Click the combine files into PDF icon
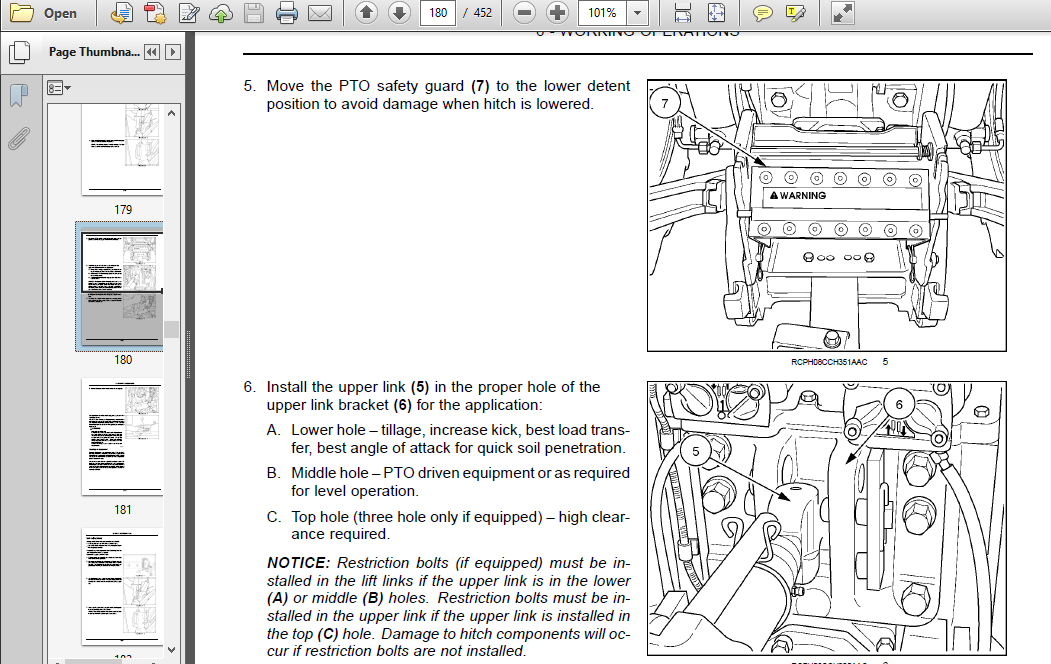 (155, 13)
